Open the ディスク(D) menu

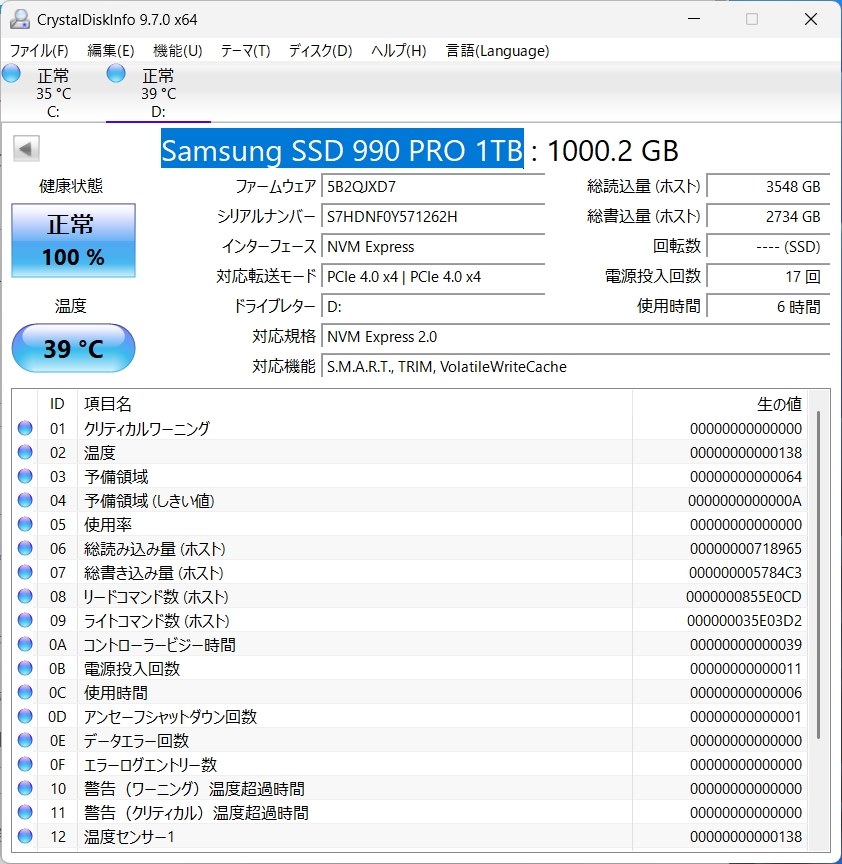click(318, 51)
